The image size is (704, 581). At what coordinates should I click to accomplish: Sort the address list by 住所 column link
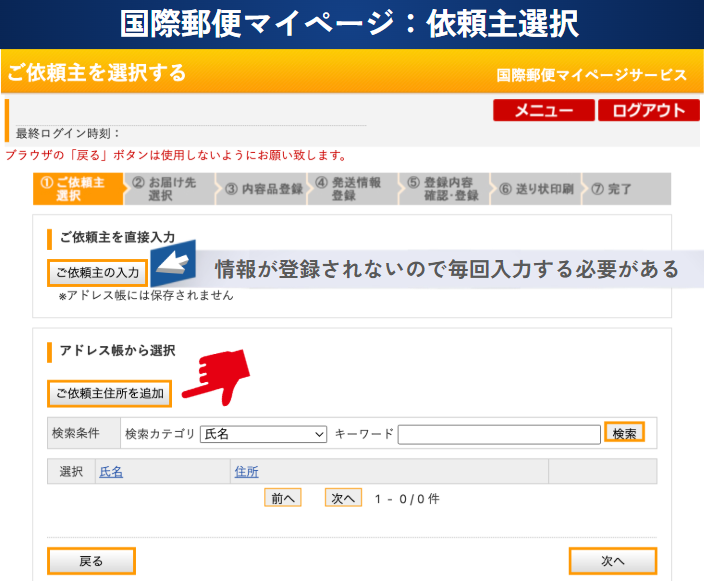click(246, 471)
